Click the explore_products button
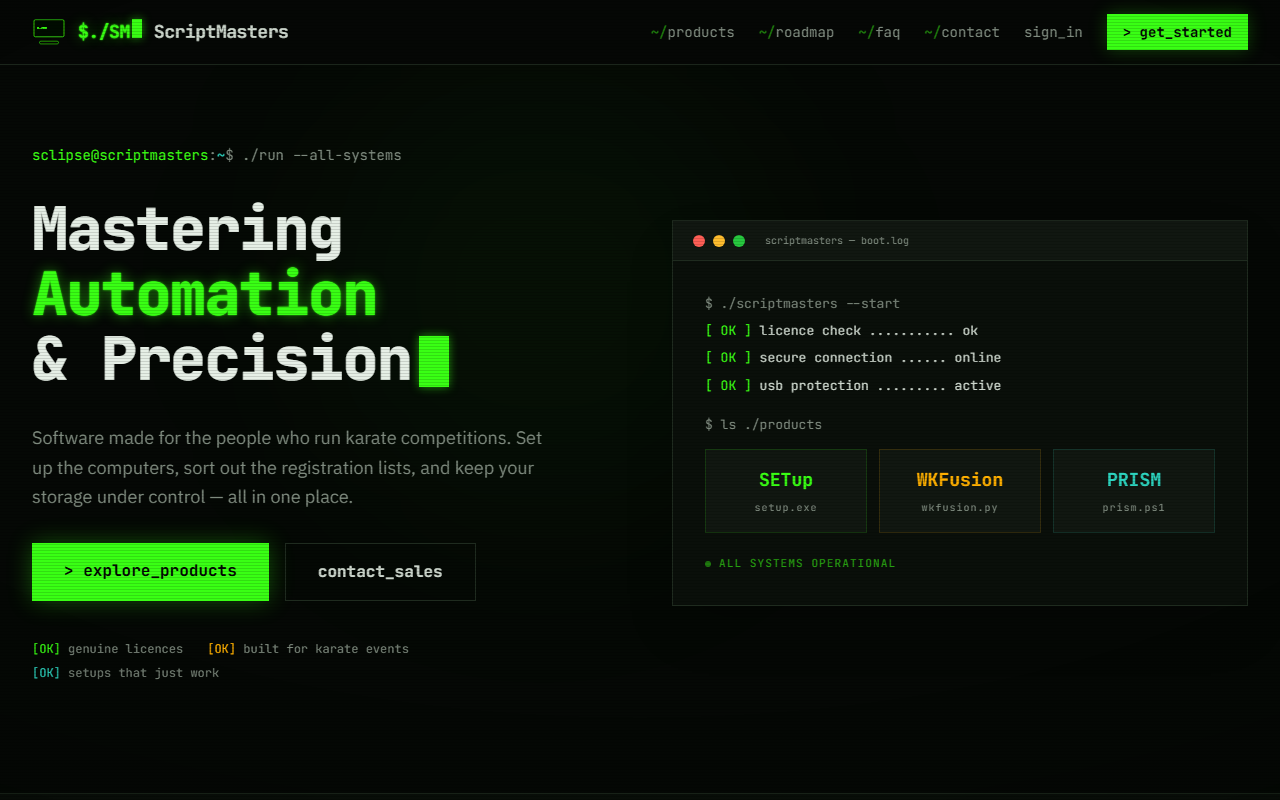1280x800 pixels. (x=150, y=572)
